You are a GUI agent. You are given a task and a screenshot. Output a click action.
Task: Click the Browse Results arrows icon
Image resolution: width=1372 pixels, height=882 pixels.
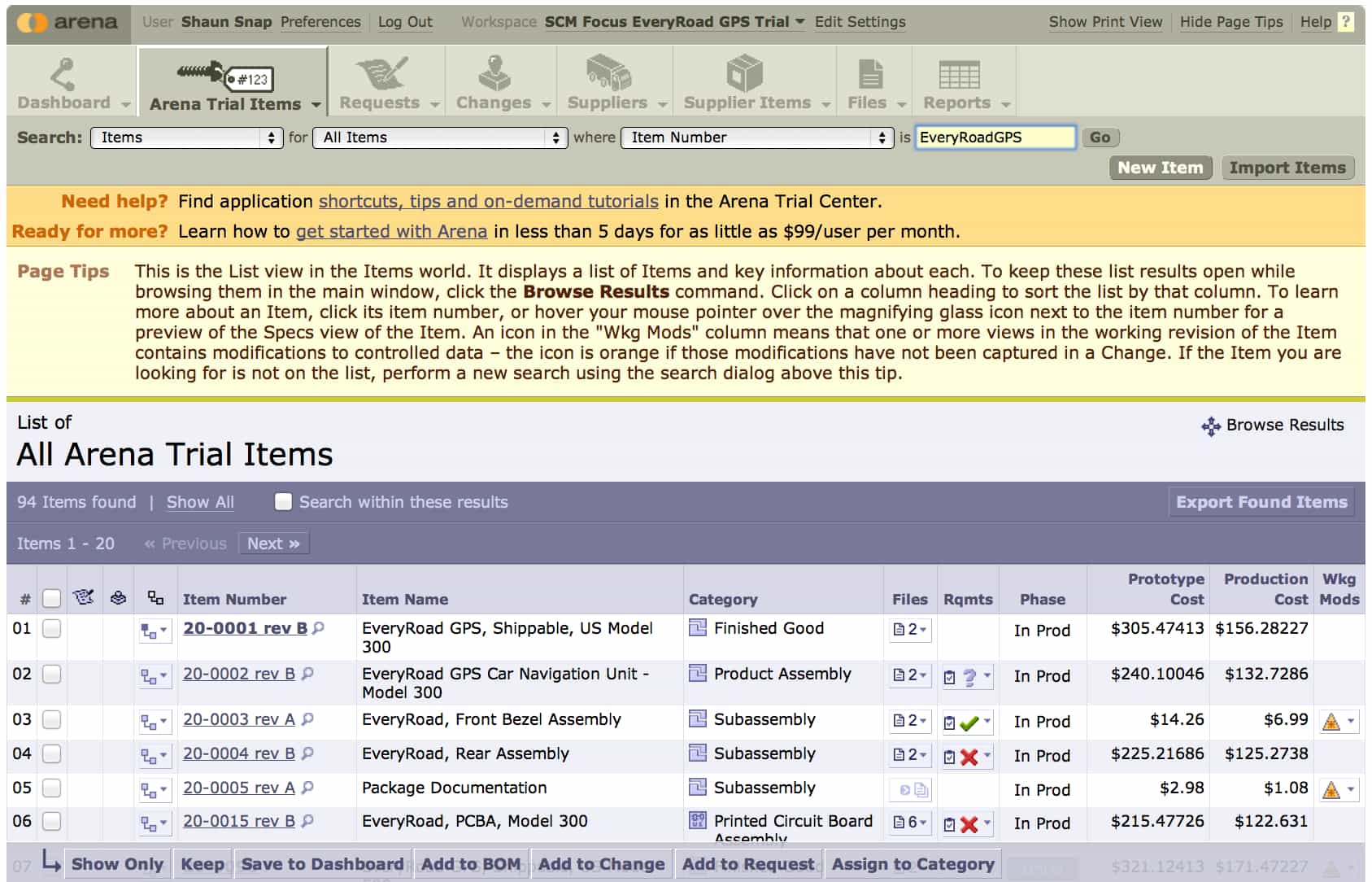coord(1211,426)
